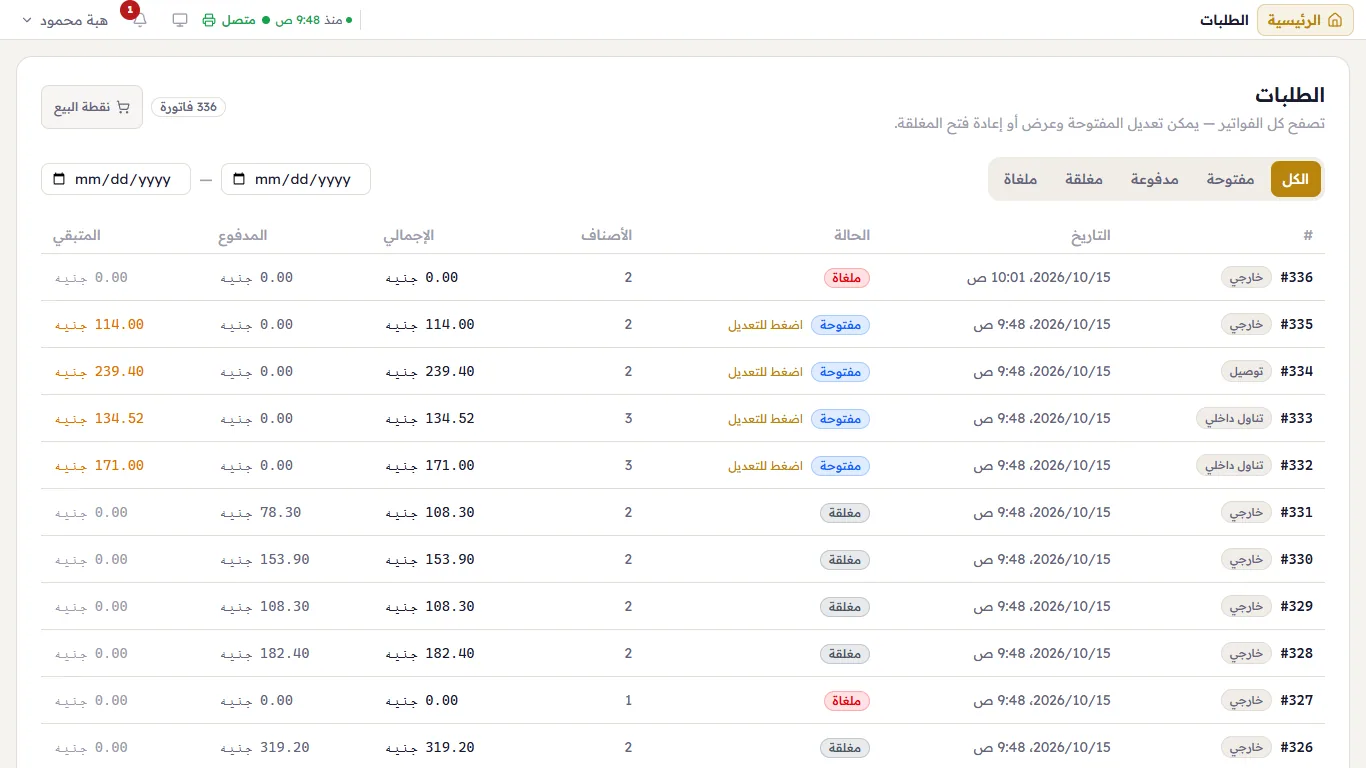Click the مفتوحة badge on order #335
Screen dimensions: 1366x768
[x=840, y=325]
